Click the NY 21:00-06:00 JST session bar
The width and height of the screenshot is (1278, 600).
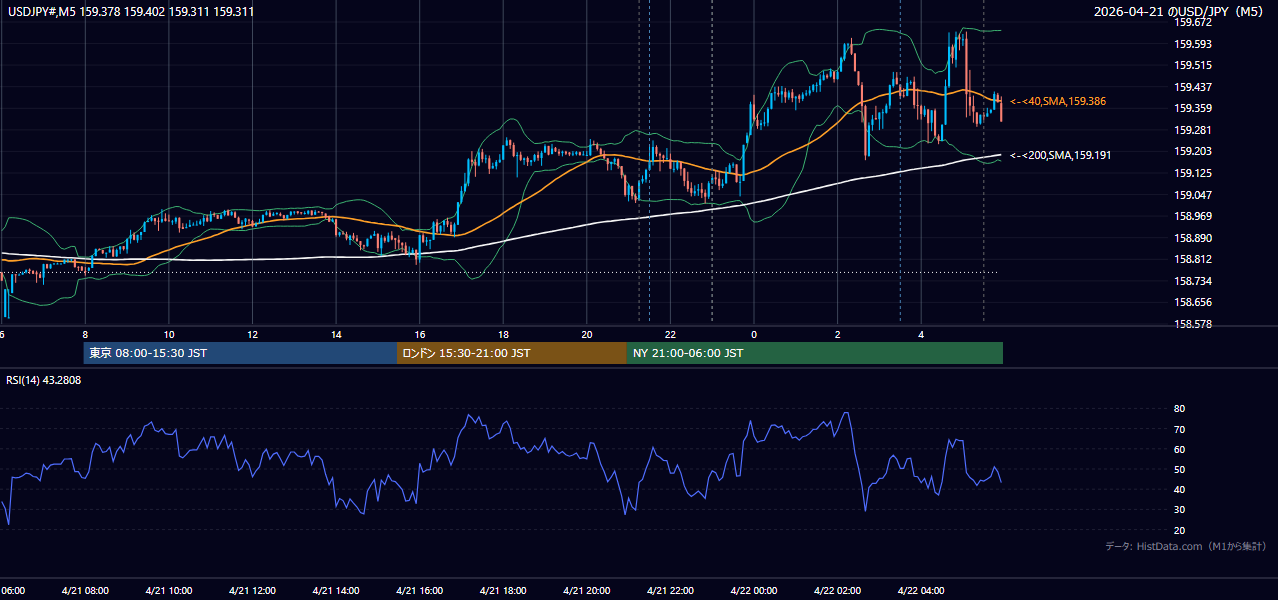click(x=815, y=353)
